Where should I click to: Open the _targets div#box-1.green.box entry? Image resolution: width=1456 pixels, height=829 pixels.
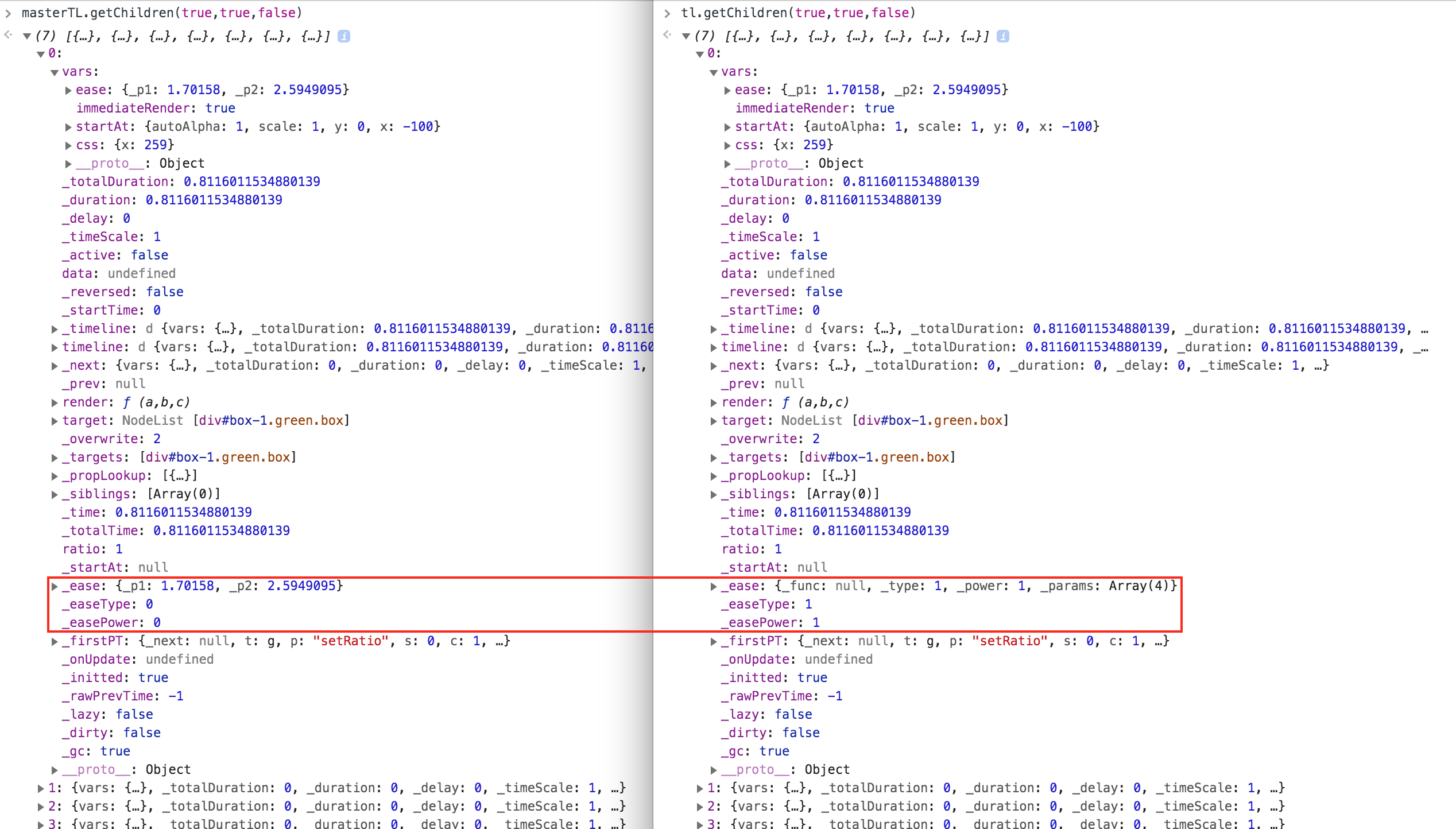[x=54, y=457]
